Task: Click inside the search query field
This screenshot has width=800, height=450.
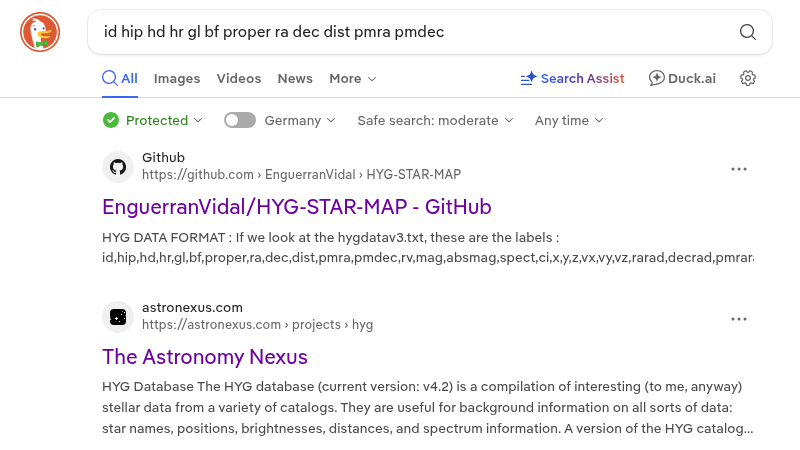Action: [410, 32]
